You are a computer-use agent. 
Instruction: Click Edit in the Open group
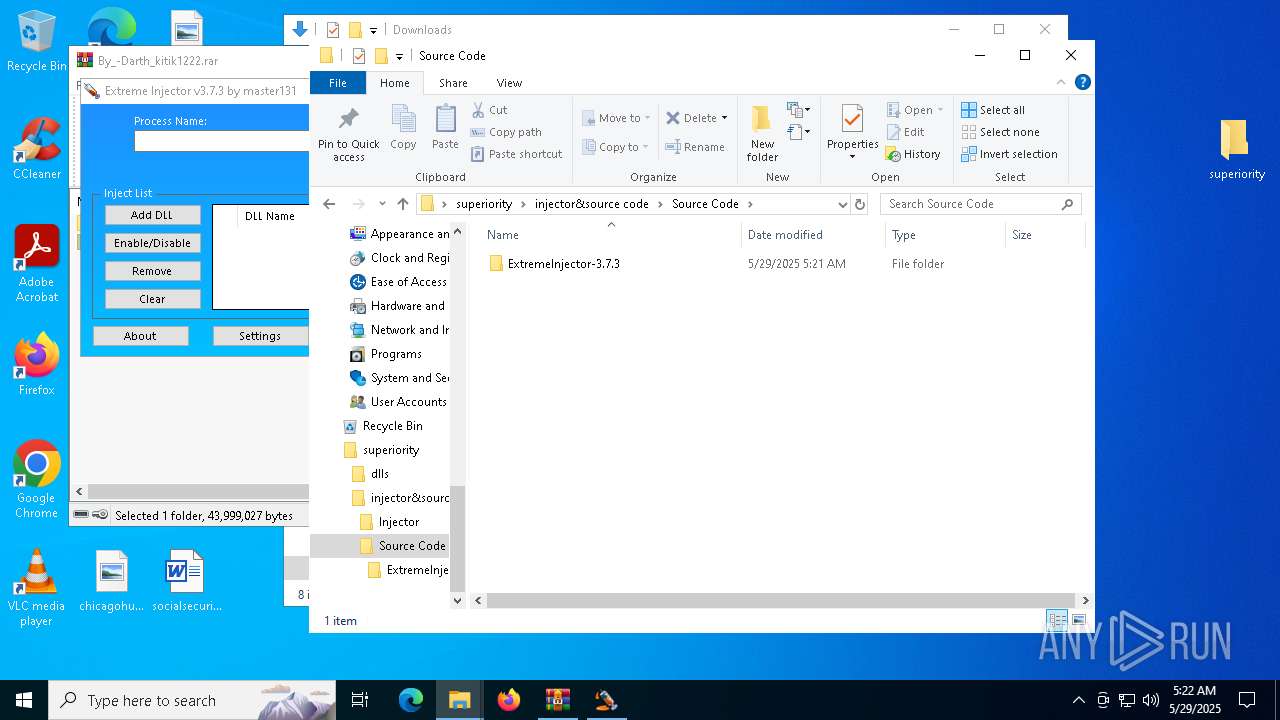905,132
